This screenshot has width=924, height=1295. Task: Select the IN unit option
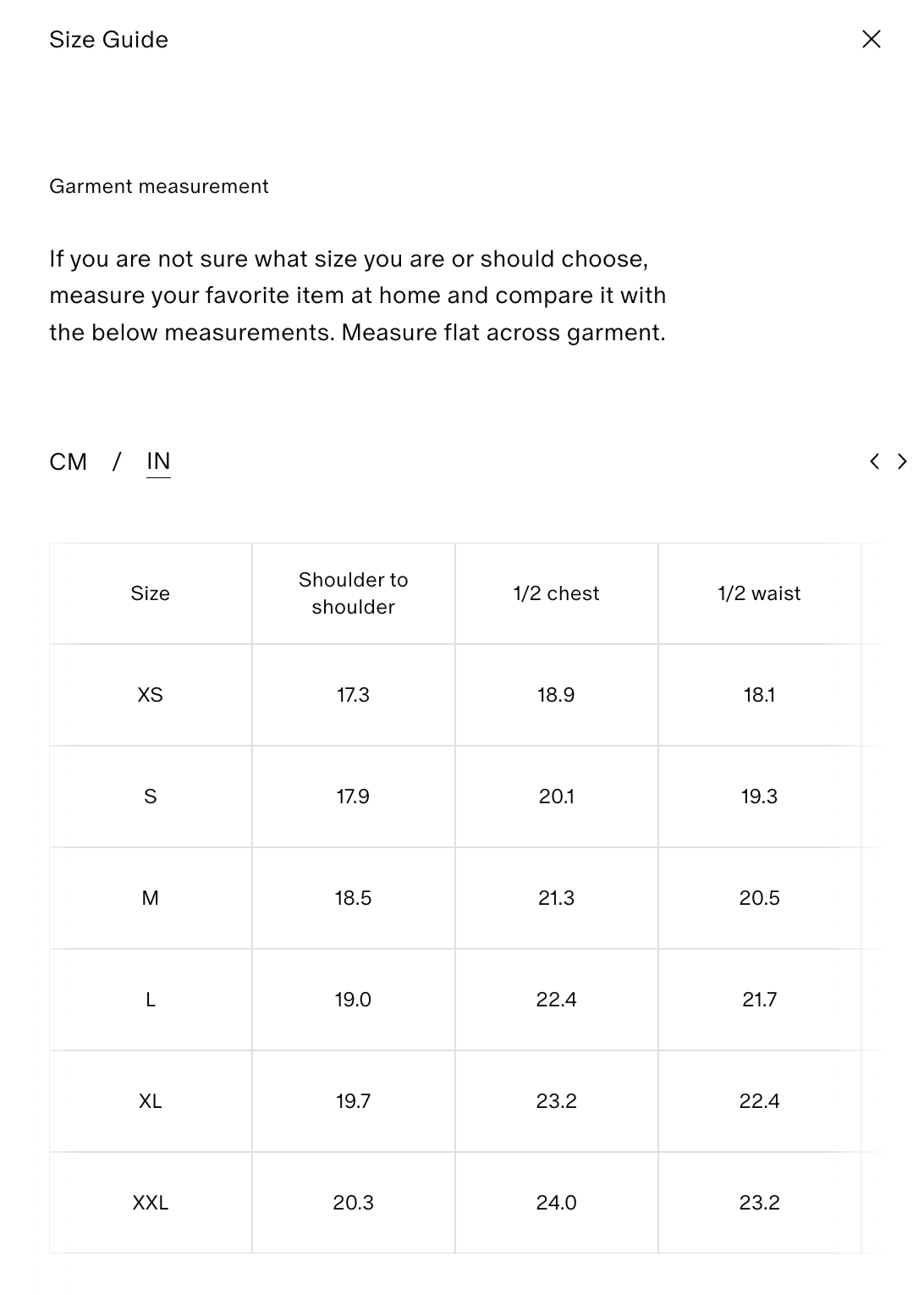(158, 461)
